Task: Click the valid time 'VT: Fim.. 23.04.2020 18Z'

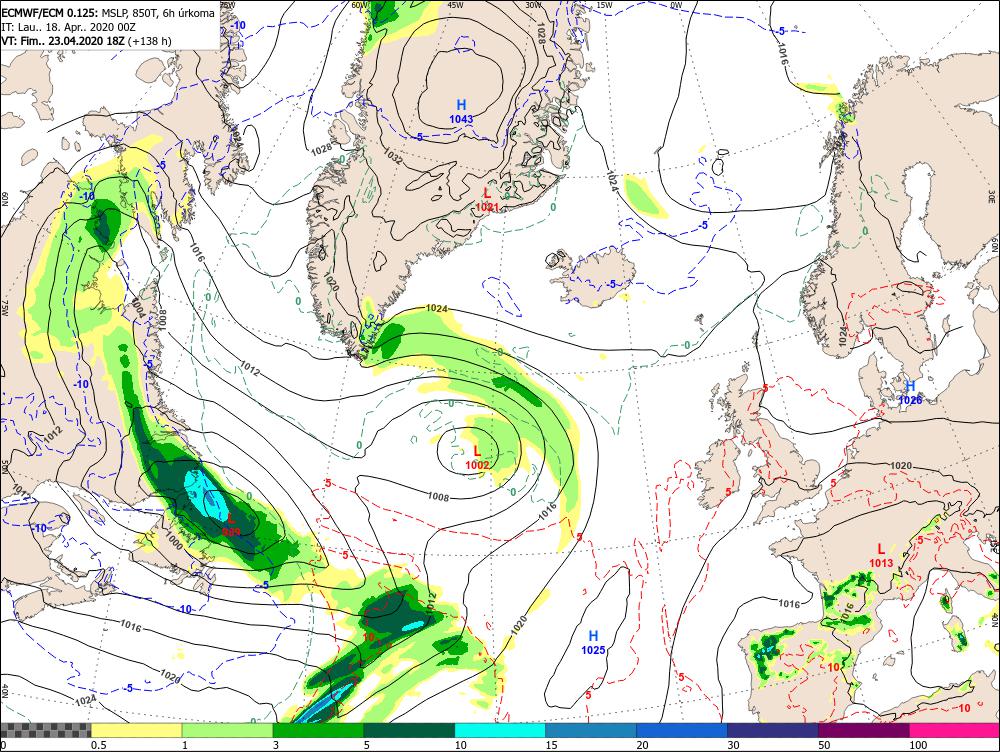Action: pyautogui.click(x=63, y=41)
